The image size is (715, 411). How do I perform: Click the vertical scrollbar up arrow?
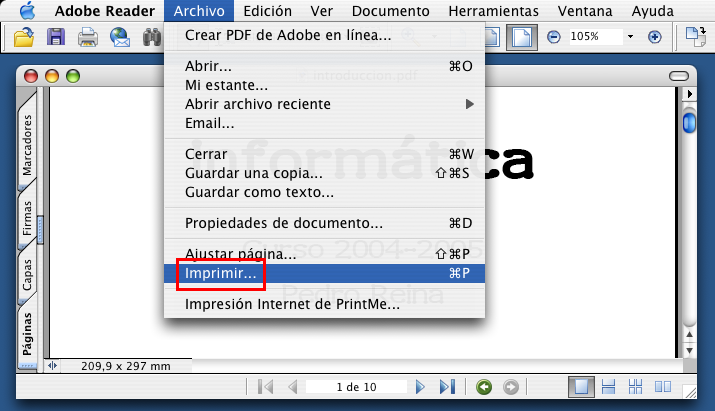click(x=689, y=334)
